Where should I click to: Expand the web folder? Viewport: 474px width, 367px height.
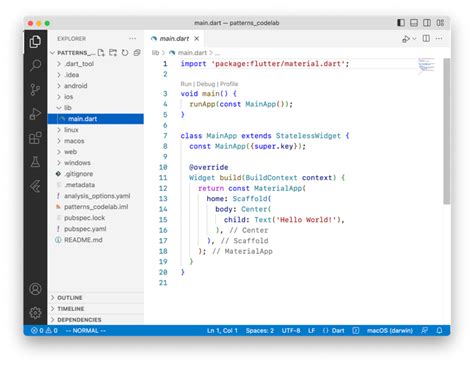pos(96,152)
